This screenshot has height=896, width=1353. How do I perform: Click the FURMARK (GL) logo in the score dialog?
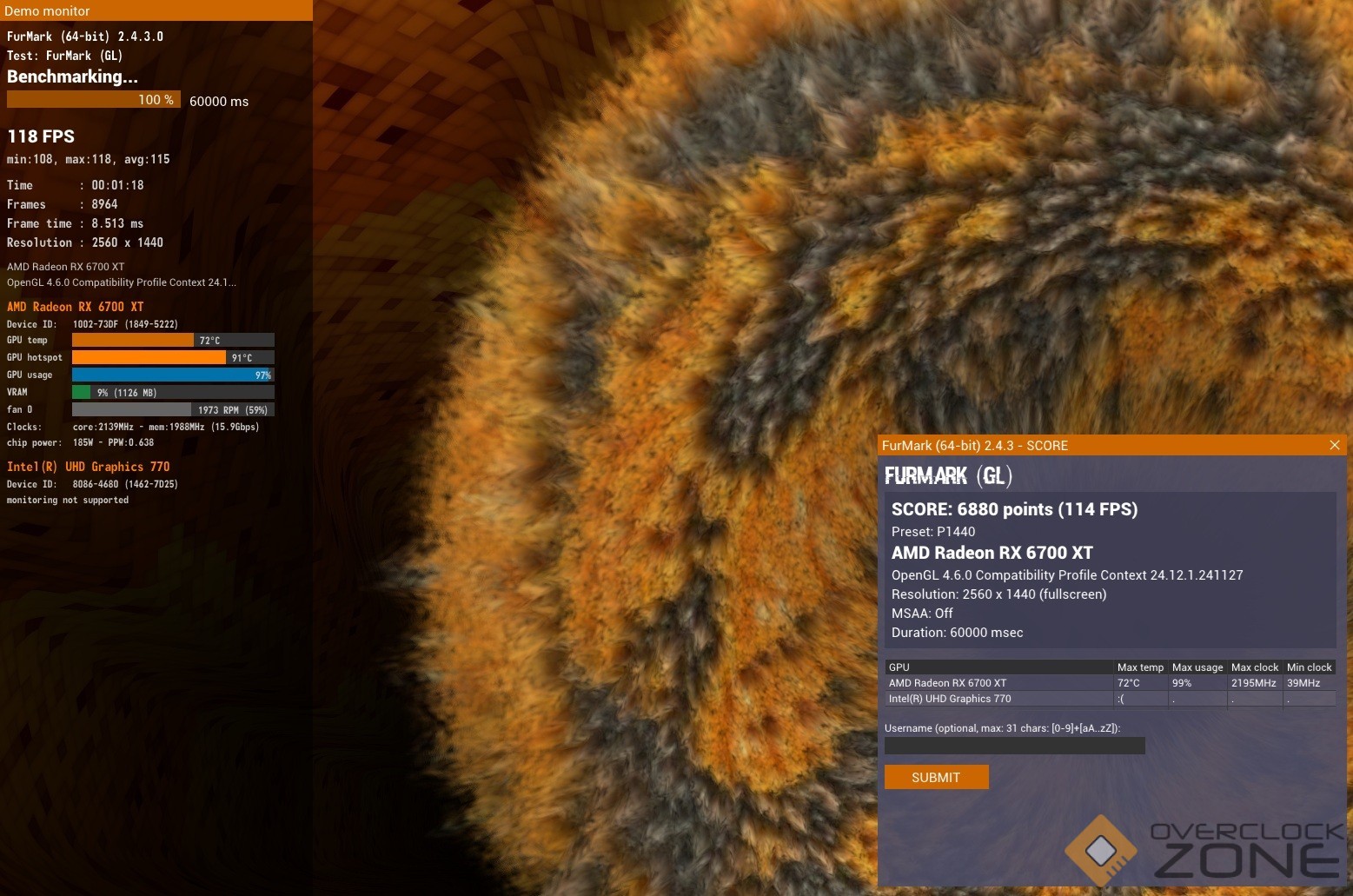coord(948,475)
